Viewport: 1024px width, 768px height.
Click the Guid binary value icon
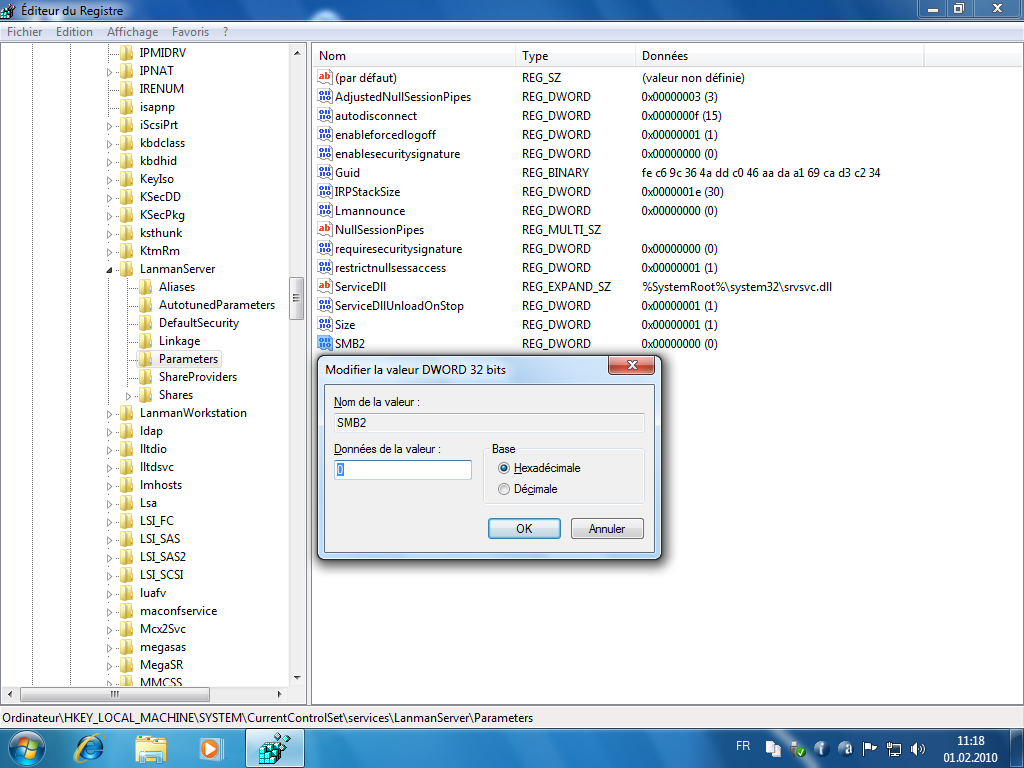tap(324, 173)
